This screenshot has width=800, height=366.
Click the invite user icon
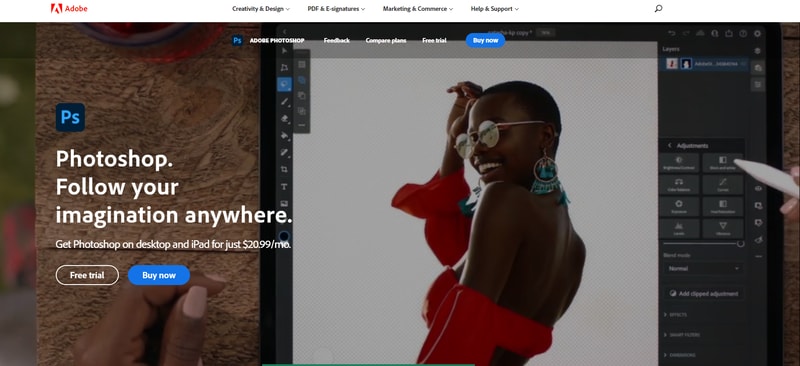pyautogui.click(x=715, y=33)
